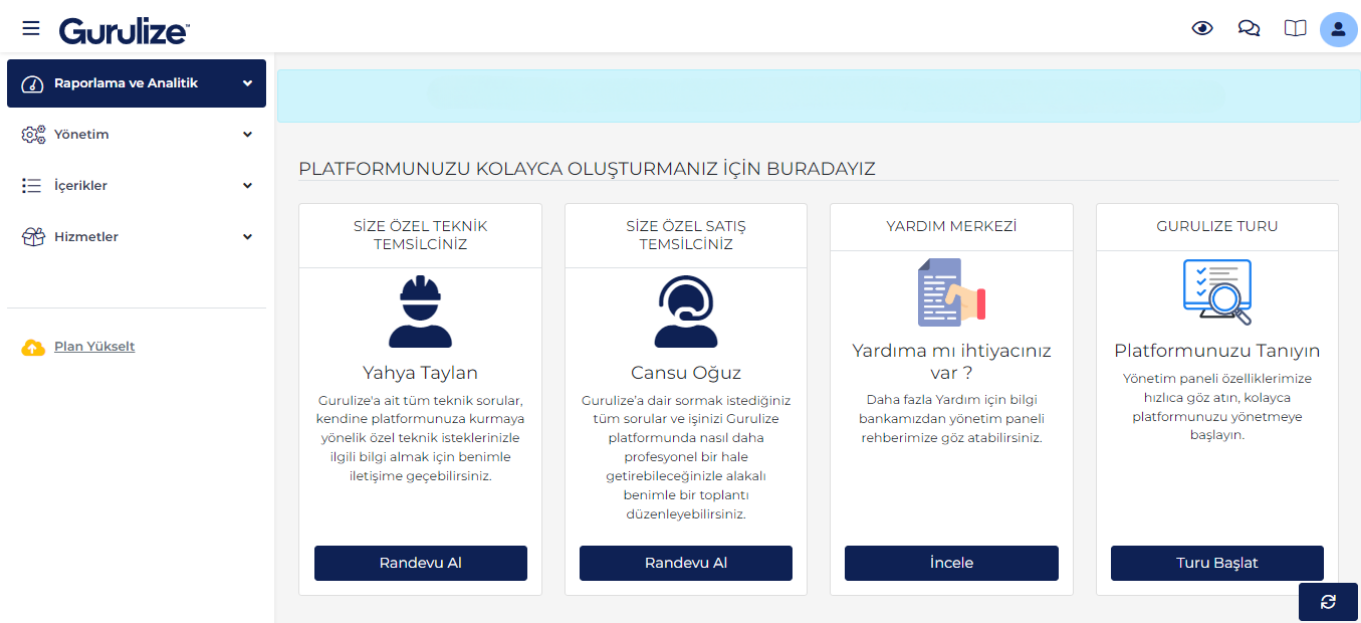Viewport: 1361px width, 623px height.
Task: Click the Plan Yükselt cloud icon
Action: (33, 347)
